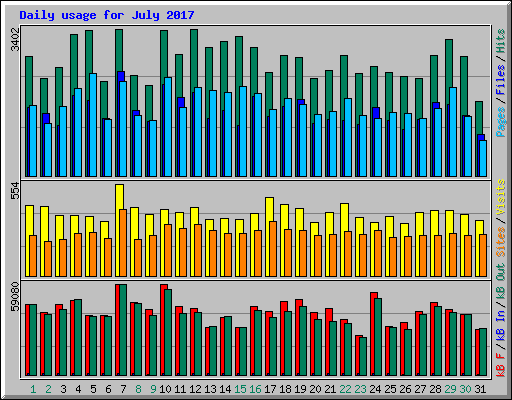Click day label 21 on the x-axis
512x400 pixels.
pos(330,389)
